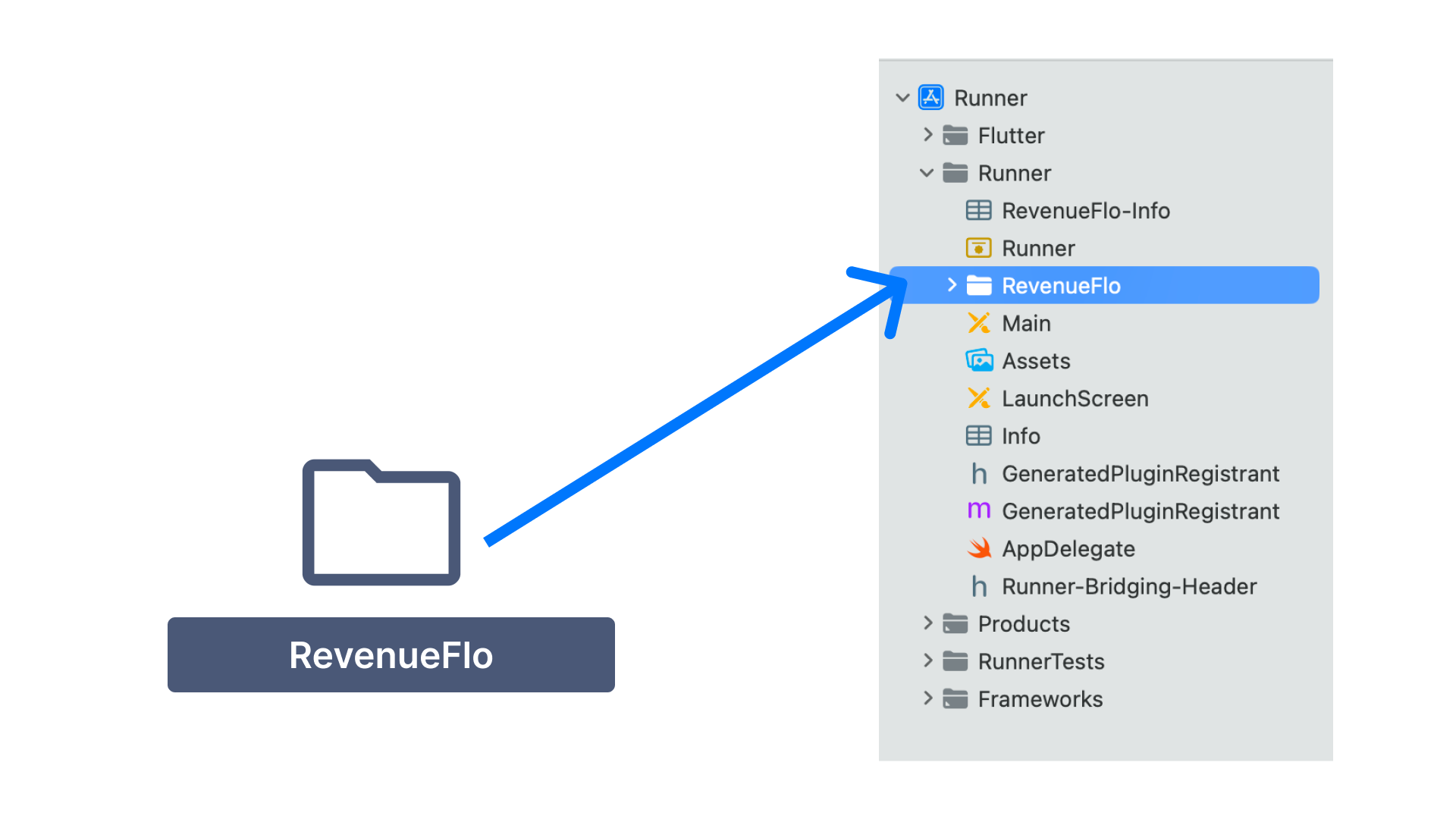Select the Runner entitlements file icon
The image size is (1456, 819).
979,248
